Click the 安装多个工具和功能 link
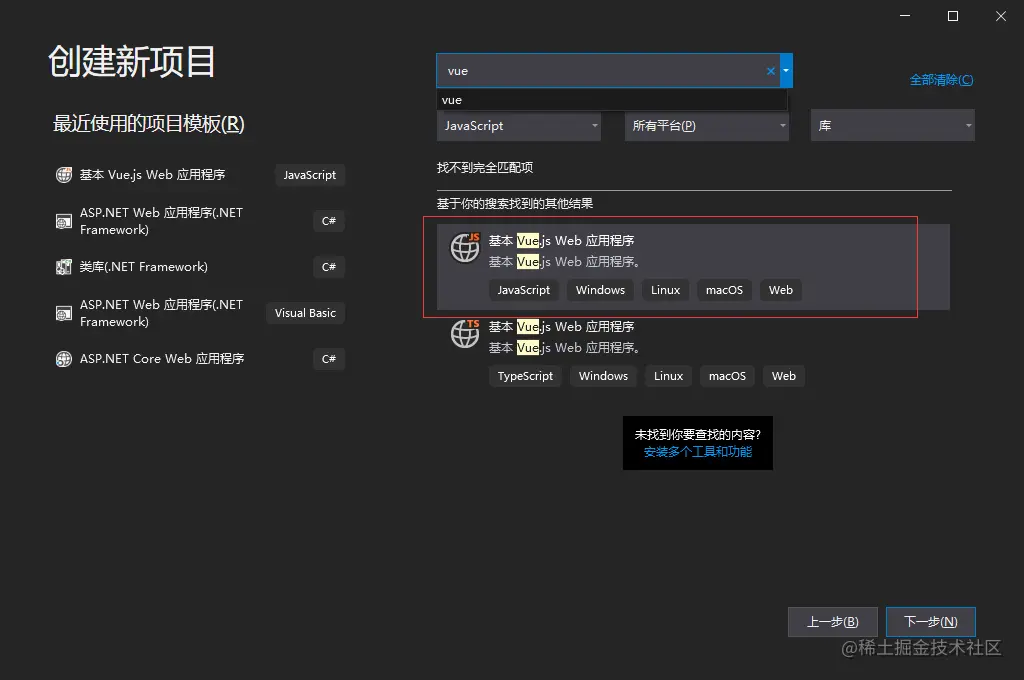 [697, 452]
